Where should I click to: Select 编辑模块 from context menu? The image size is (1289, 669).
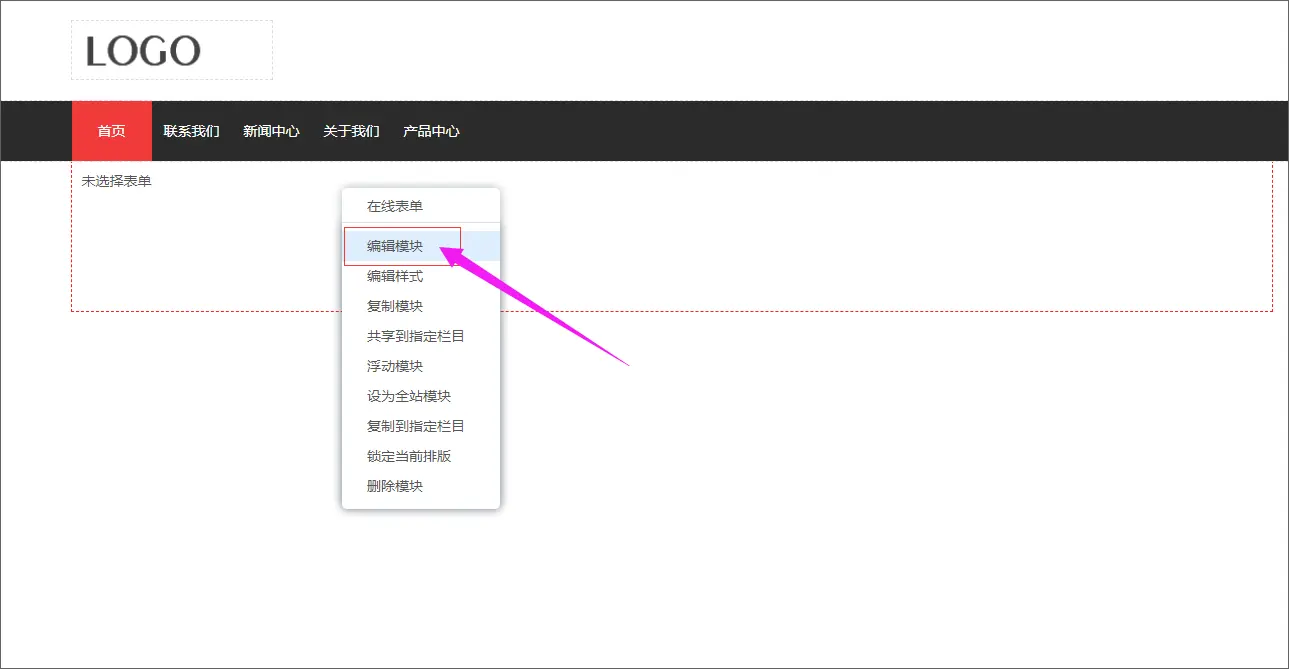[x=395, y=246]
